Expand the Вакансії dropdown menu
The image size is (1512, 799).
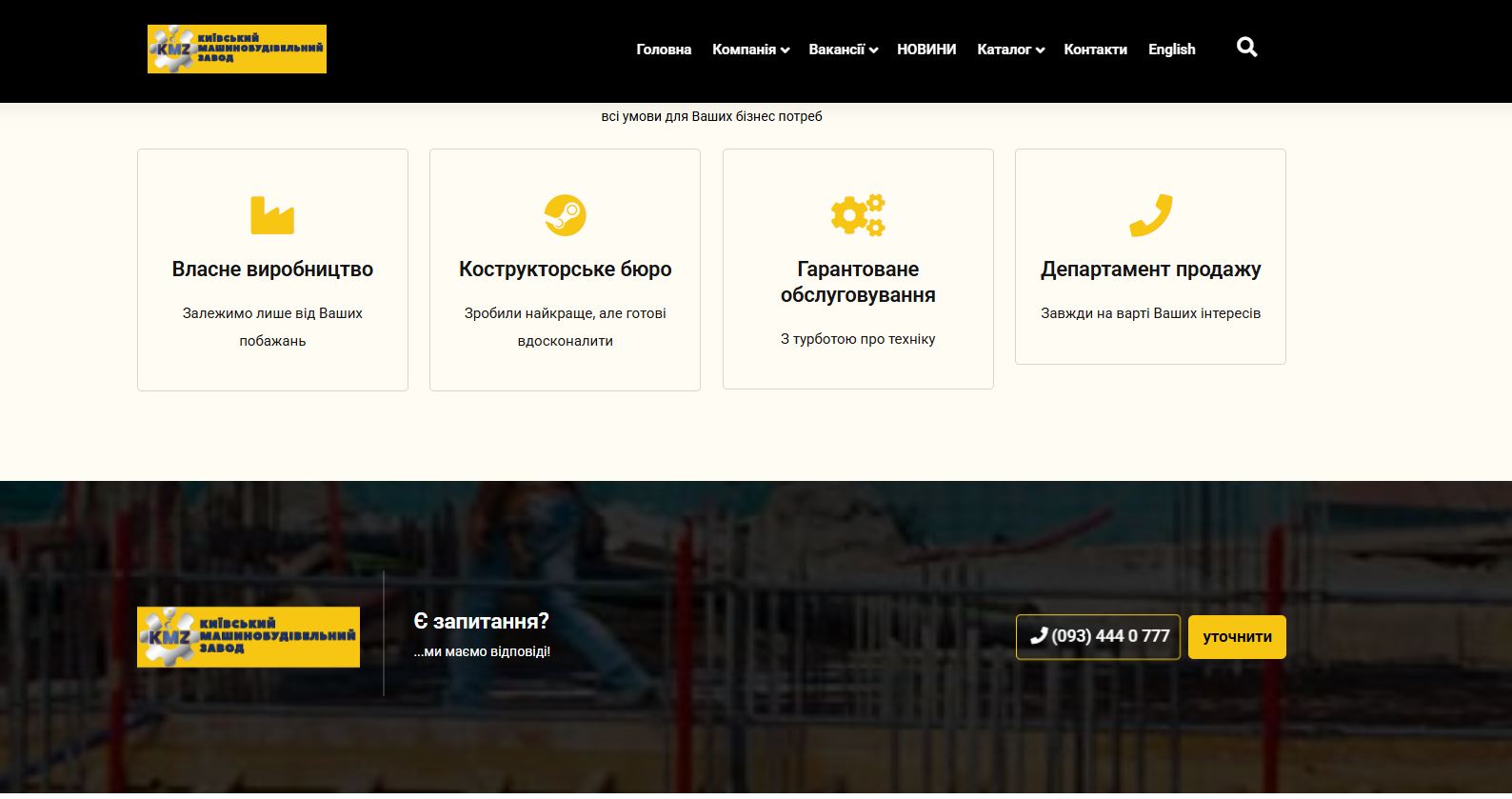point(843,50)
